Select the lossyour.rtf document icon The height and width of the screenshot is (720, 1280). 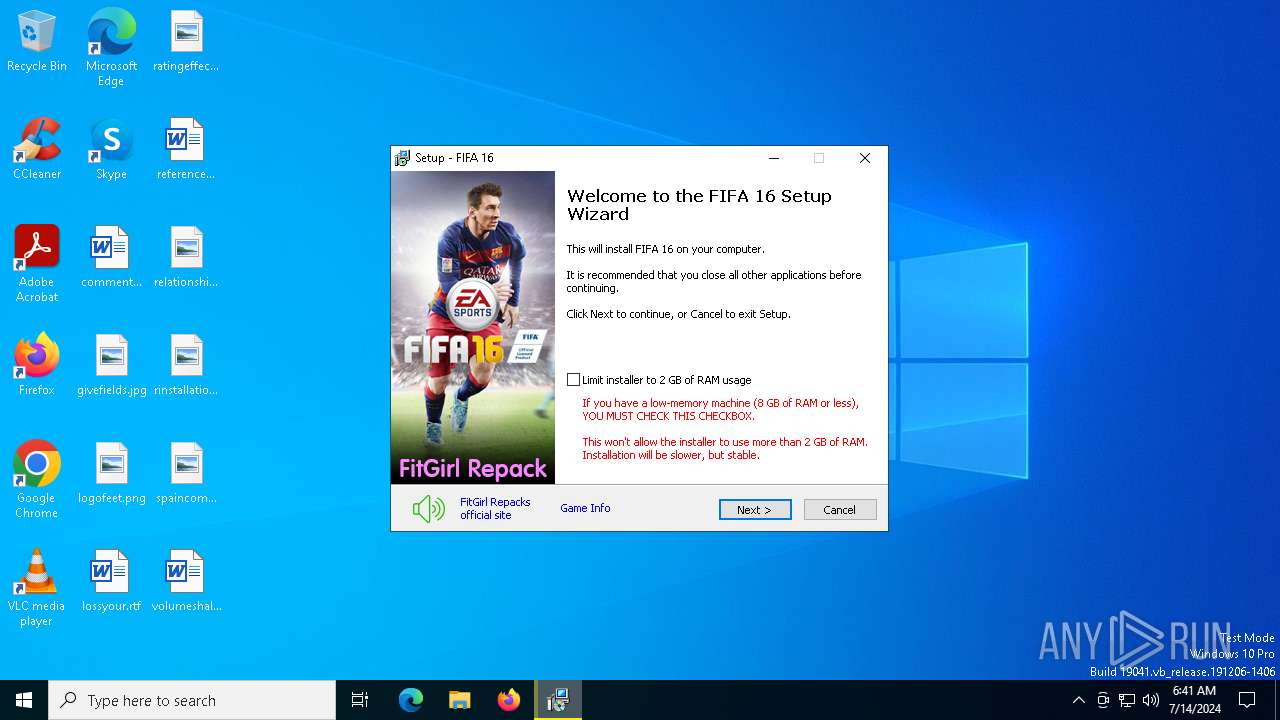[111, 582]
